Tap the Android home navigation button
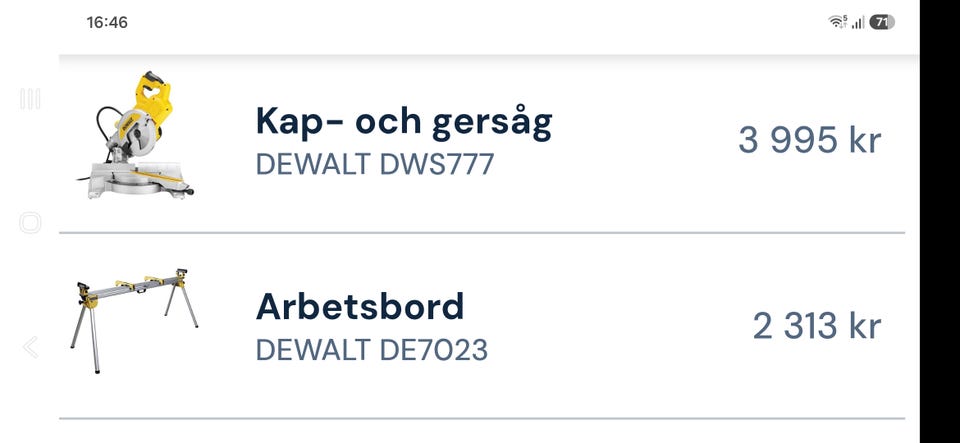Viewport: 960px width, 443px height. 30,223
